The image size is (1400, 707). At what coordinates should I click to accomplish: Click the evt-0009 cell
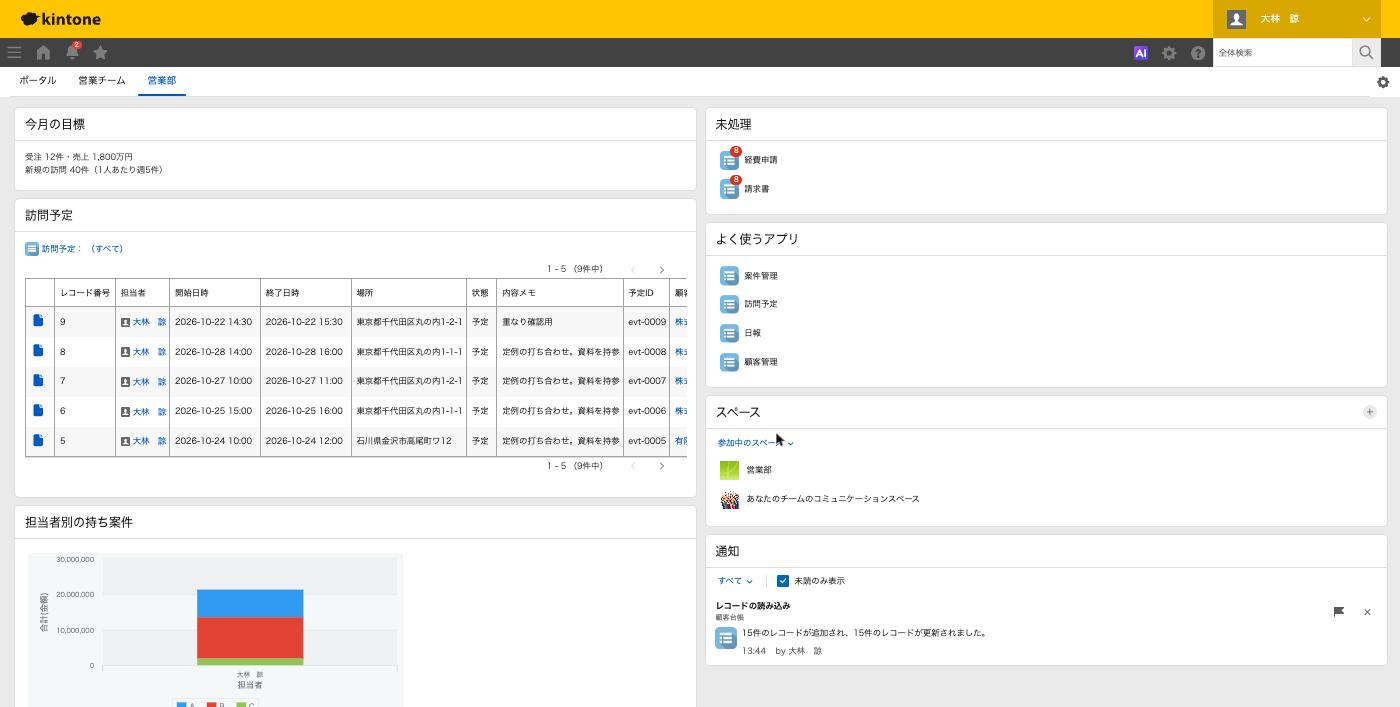(x=646, y=322)
